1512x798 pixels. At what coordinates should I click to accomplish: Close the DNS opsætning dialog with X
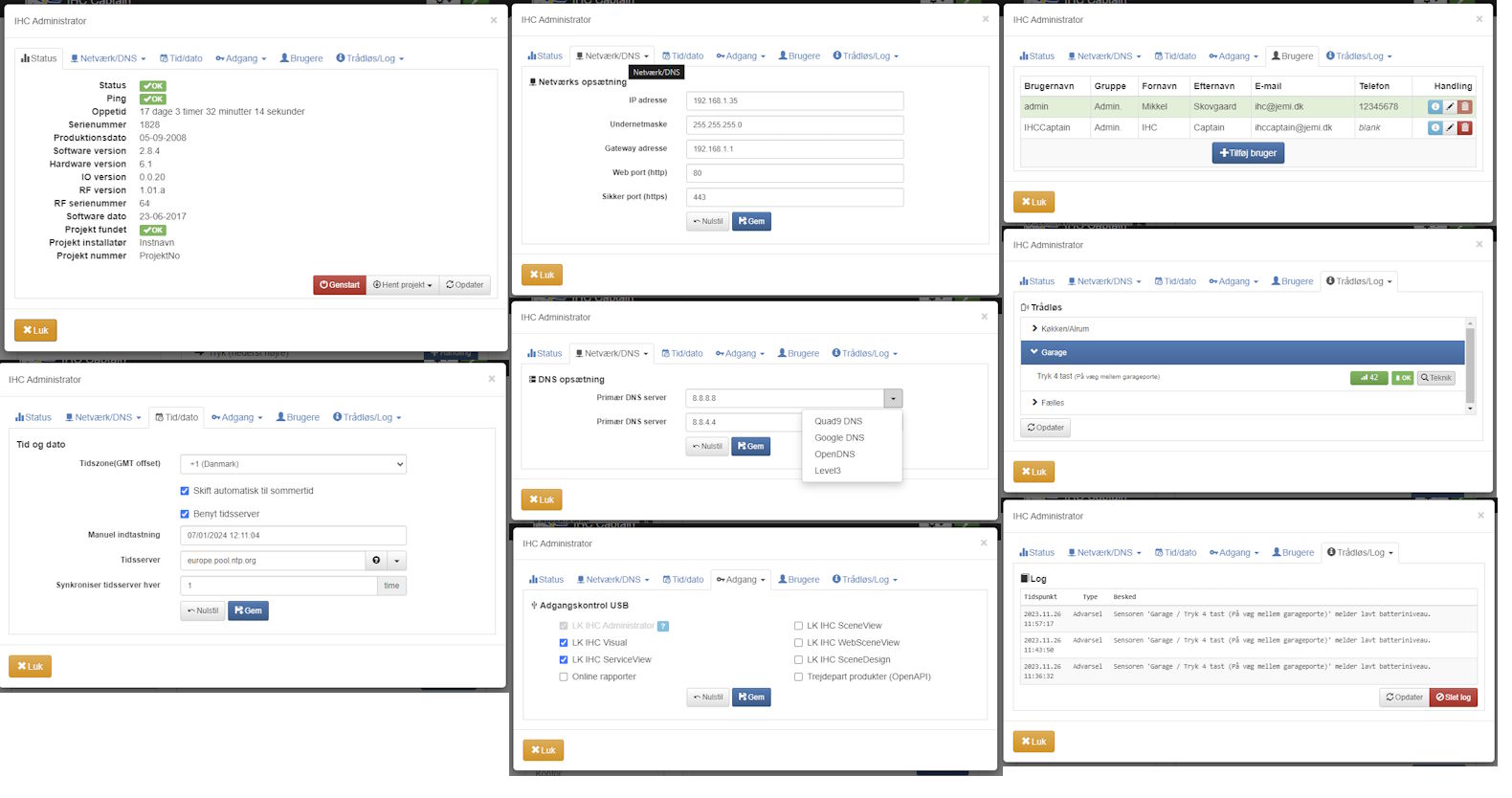click(x=985, y=317)
